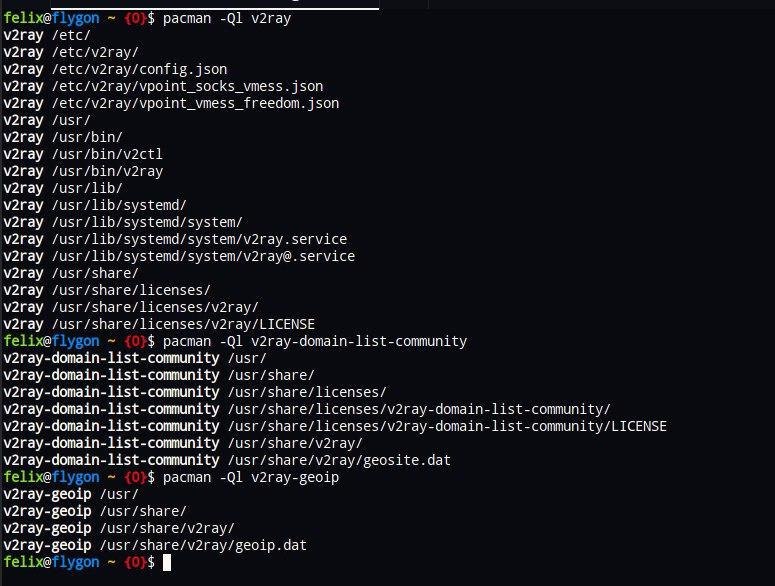Click 'felix' username in the first prompt
Image resolution: width=775 pixels, height=586 pixels.
(23, 19)
